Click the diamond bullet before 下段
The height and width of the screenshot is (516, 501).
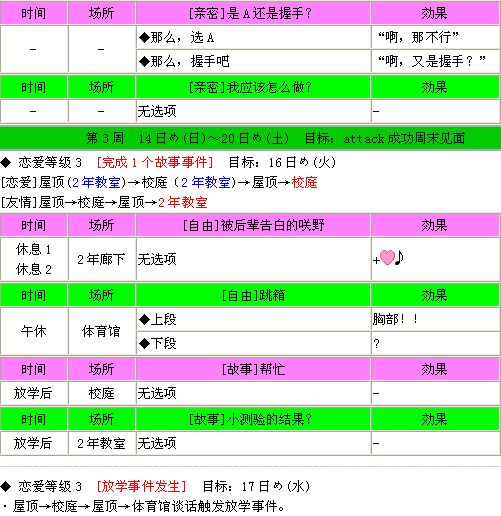pyautogui.click(x=144, y=343)
